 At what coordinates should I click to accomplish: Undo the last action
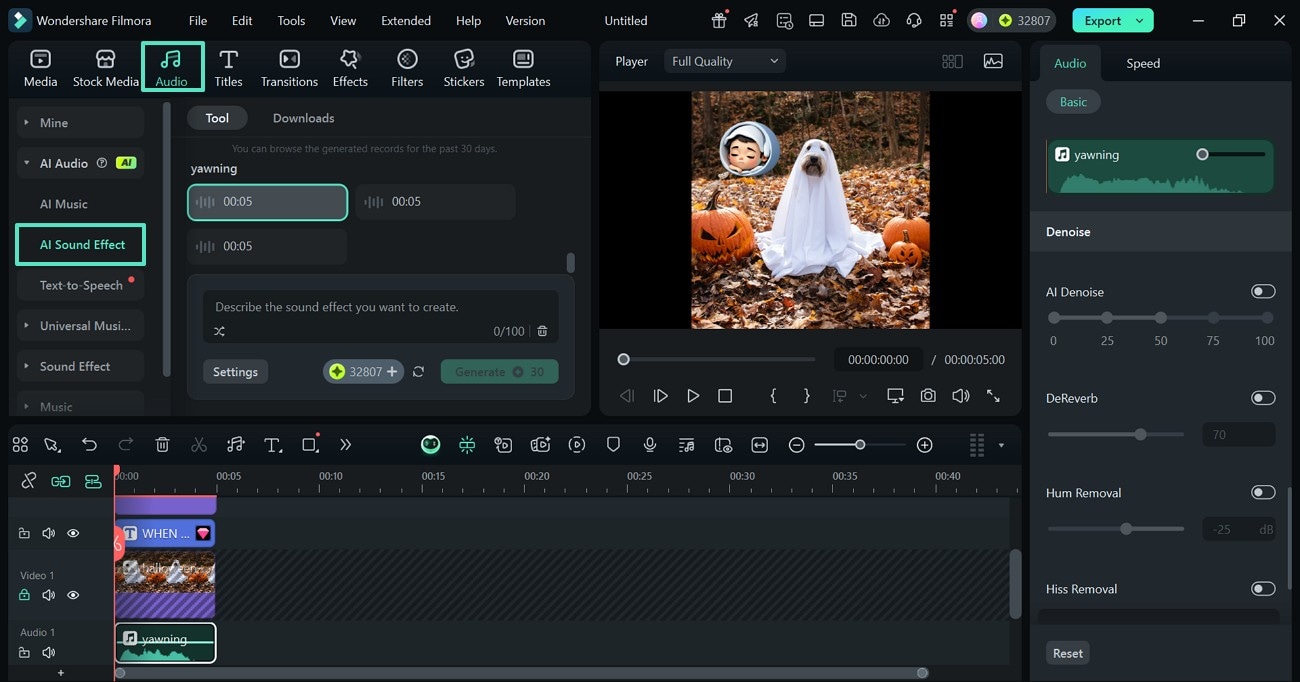tap(90, 445)
